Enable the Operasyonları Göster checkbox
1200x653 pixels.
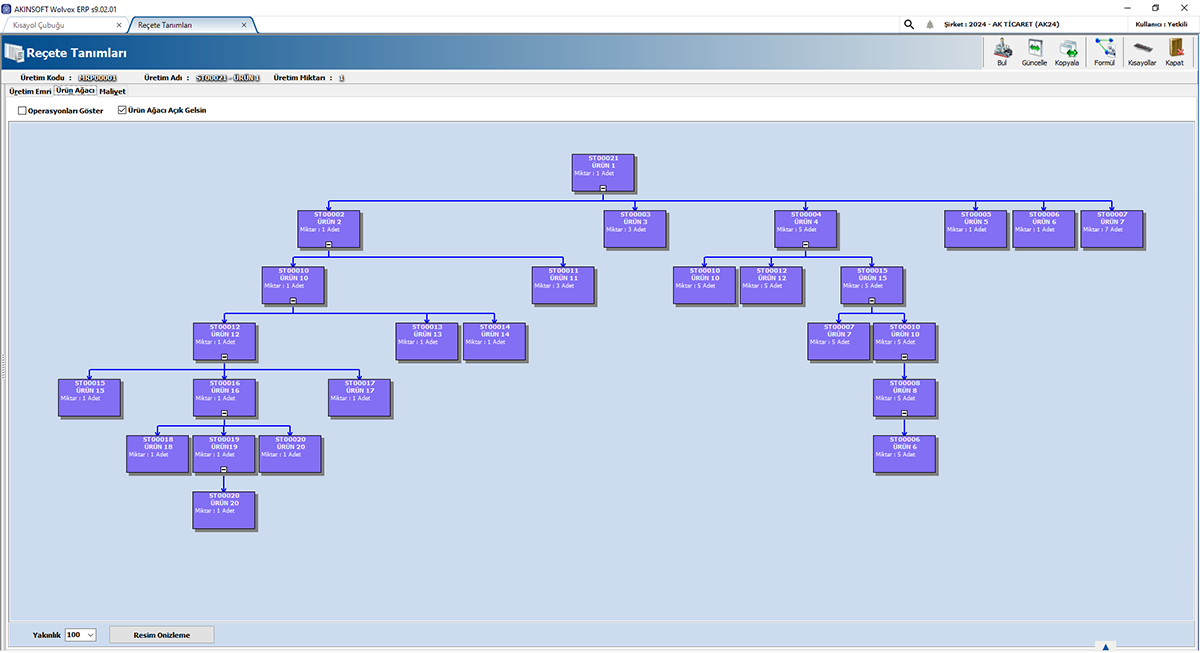tap(22, 110)
